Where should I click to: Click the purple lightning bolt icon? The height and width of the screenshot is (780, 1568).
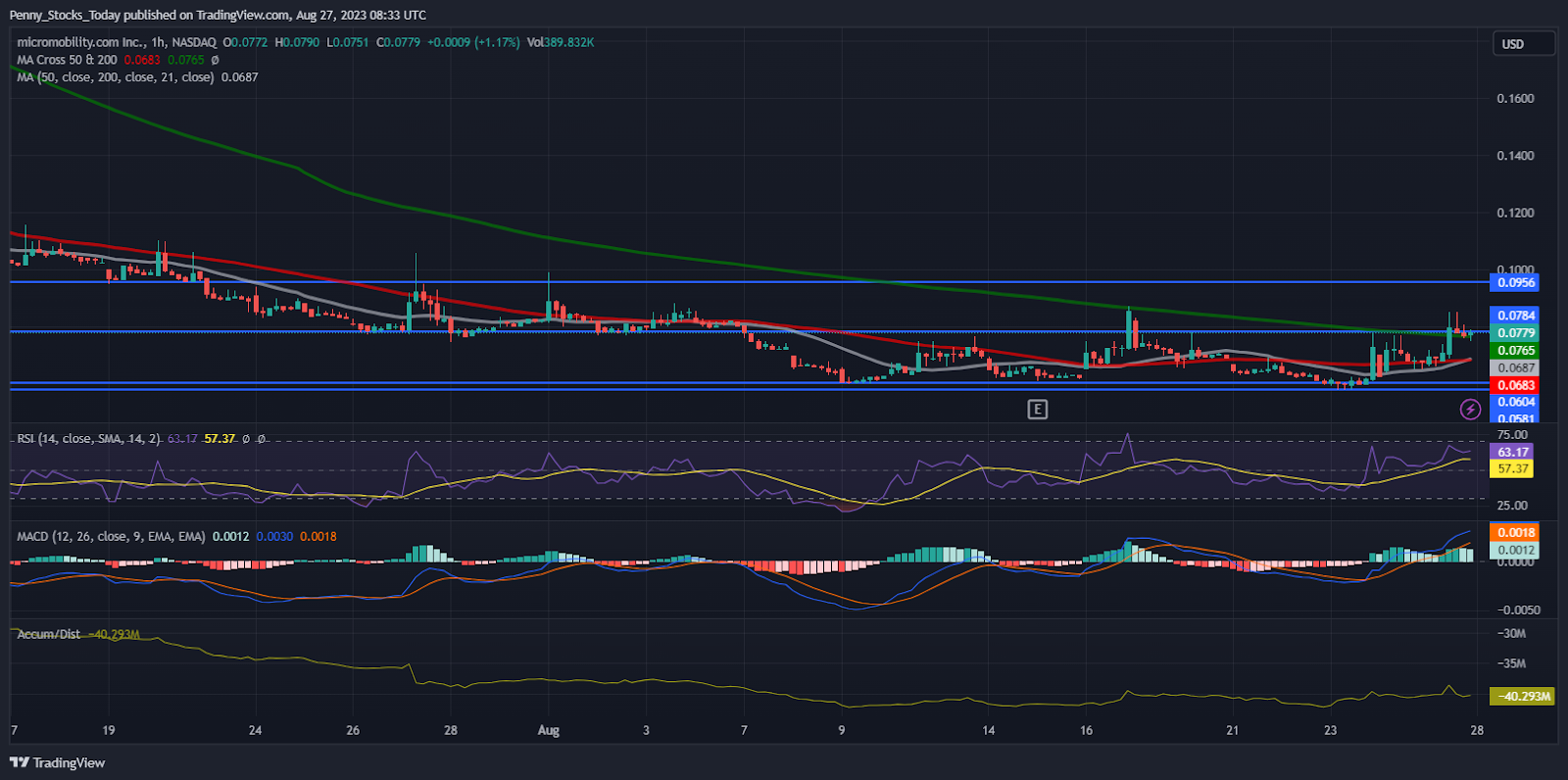pyautogui.click(x=1470, y=409)
